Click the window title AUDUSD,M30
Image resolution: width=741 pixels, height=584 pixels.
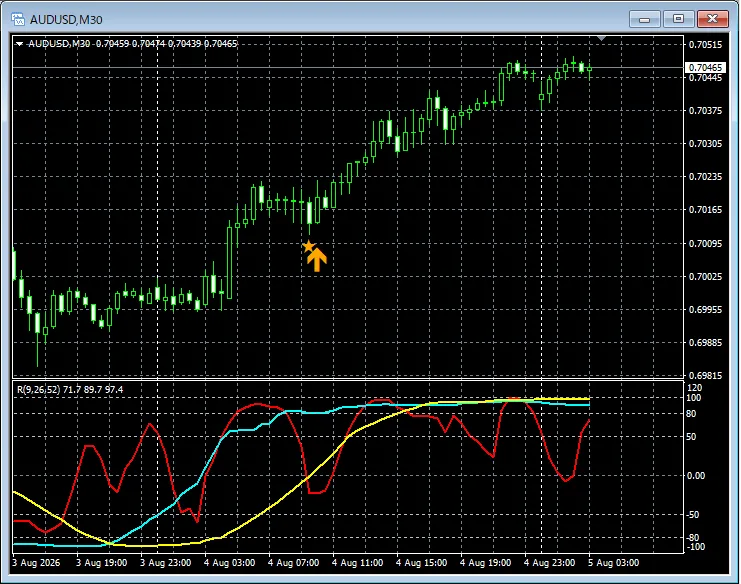click(x=66, y=20)
